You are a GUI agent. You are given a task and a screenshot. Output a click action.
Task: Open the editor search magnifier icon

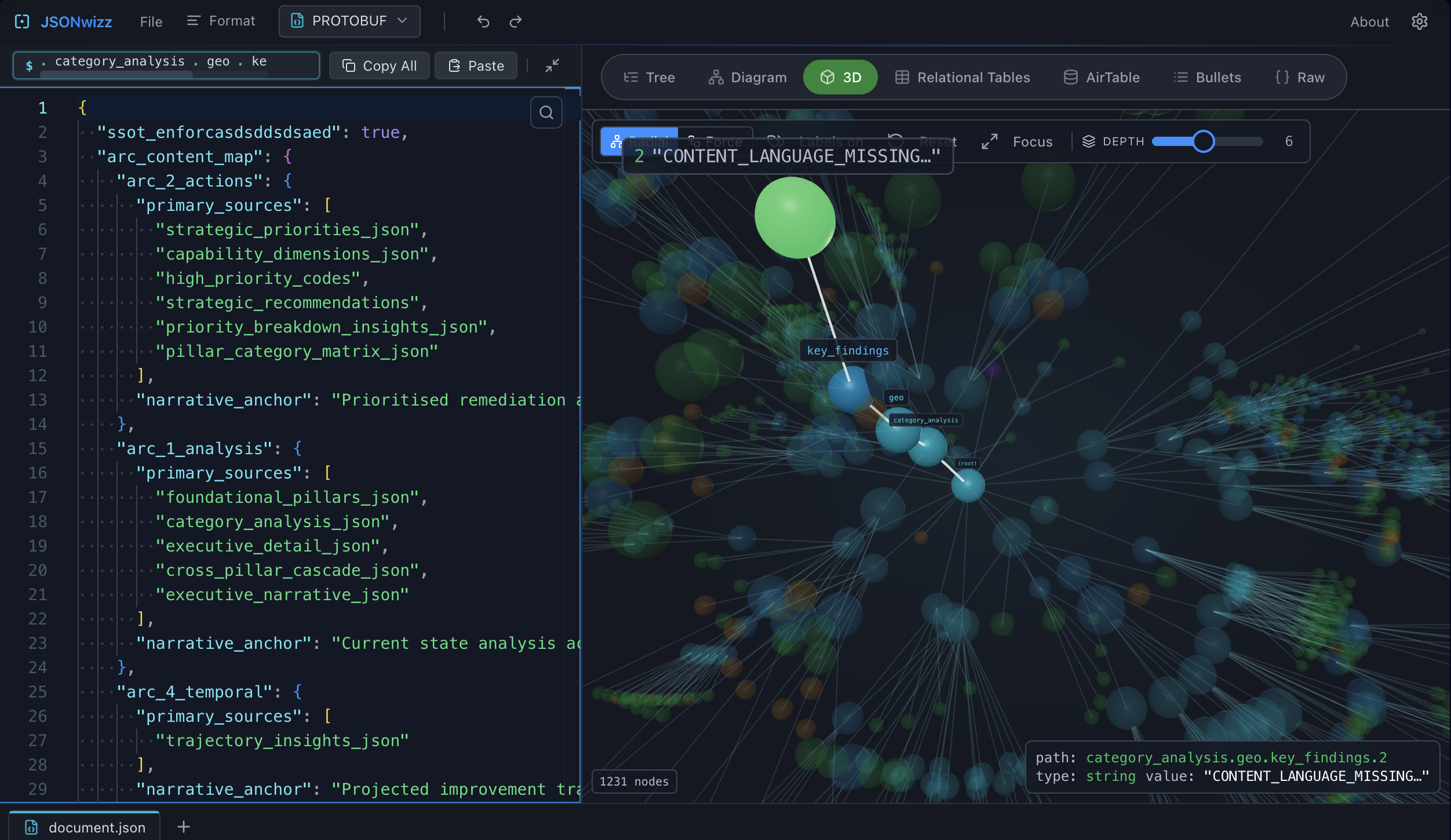546,112
